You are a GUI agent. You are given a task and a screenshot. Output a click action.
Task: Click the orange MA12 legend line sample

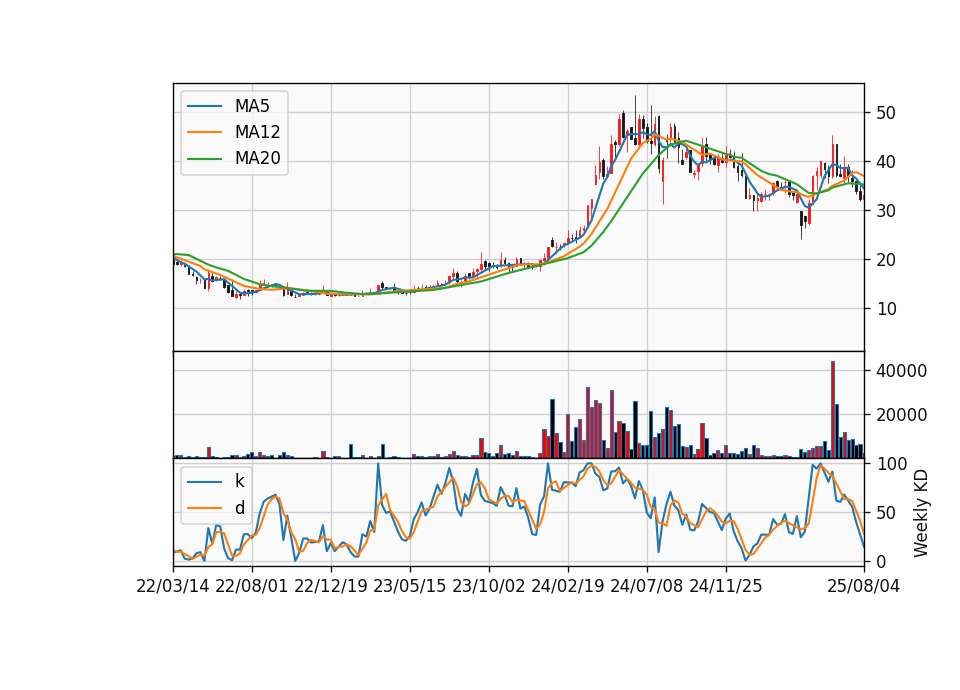204,132
